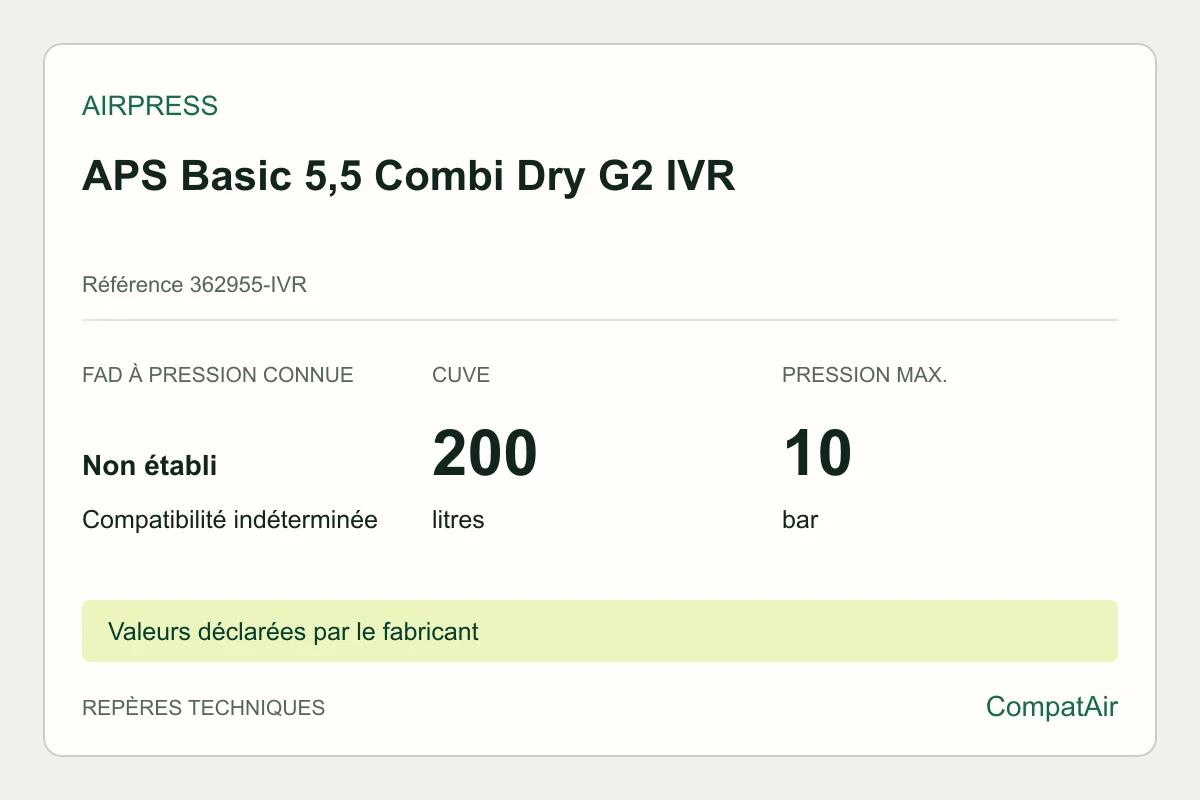This screenshot has width=1200, height=800.
Task: Click the Valeurs déclarées par le fabricant banner
Action: click(293, 631)
